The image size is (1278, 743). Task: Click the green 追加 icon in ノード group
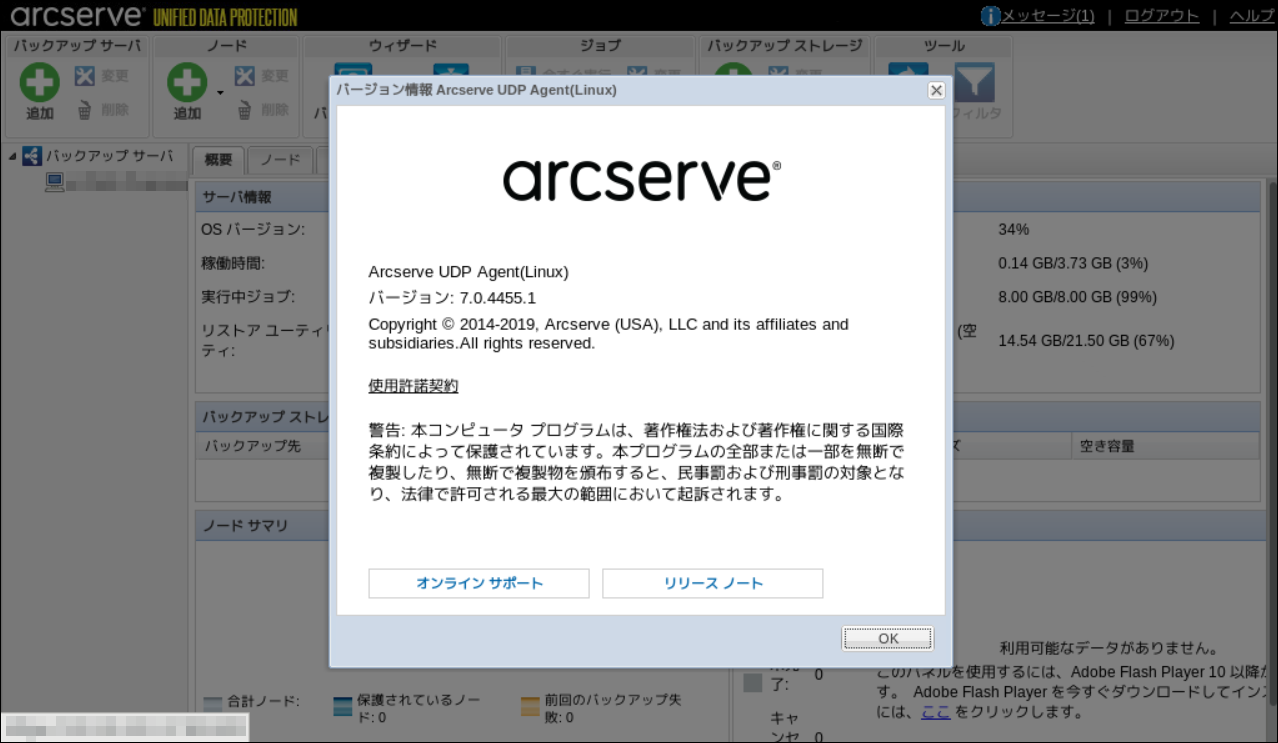pyautogui.click(x=187, y=82)
